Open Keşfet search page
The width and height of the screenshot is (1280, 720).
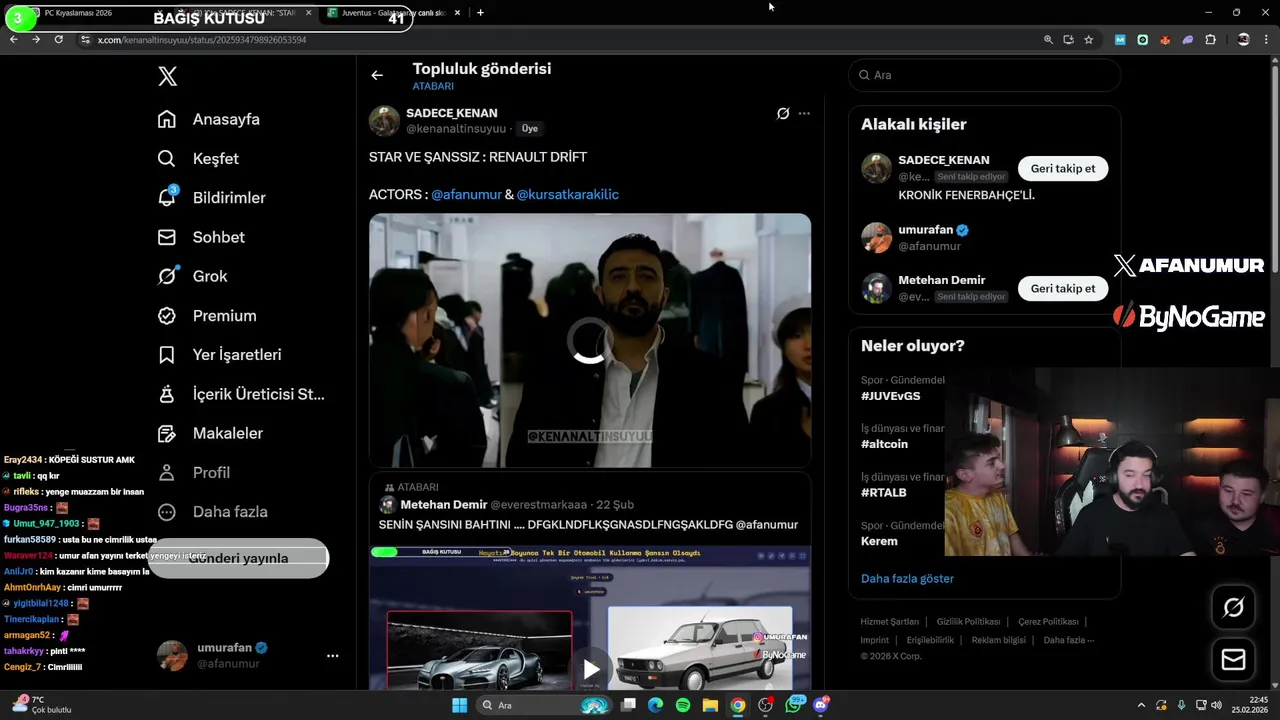[x=198, y=158]
